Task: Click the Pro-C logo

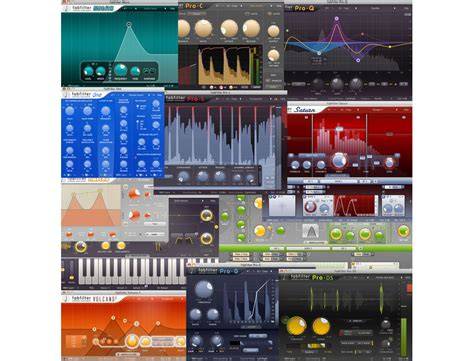Action: pyautogui.click(x=194, y=6)
